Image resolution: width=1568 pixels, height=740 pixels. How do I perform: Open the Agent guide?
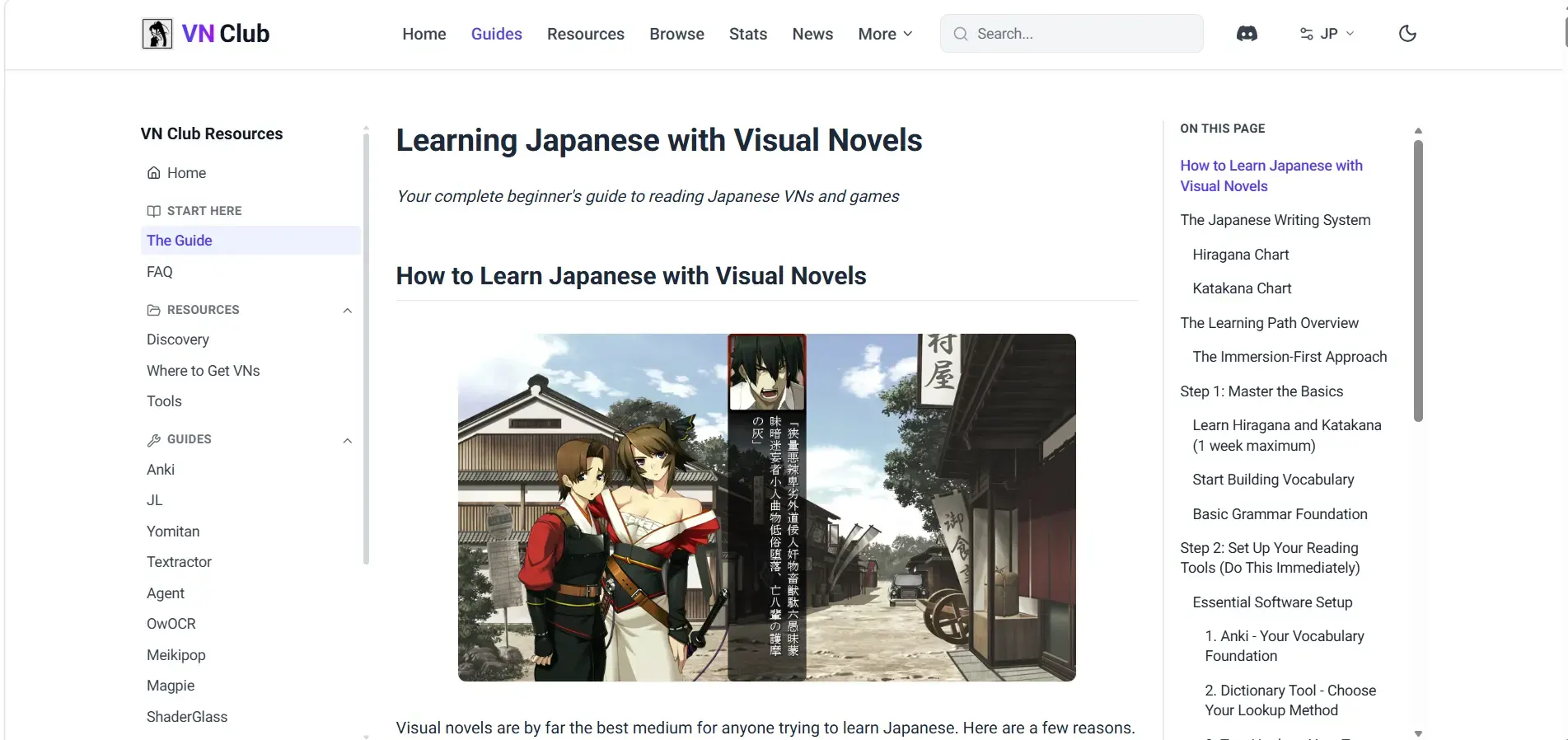[166, 593]
